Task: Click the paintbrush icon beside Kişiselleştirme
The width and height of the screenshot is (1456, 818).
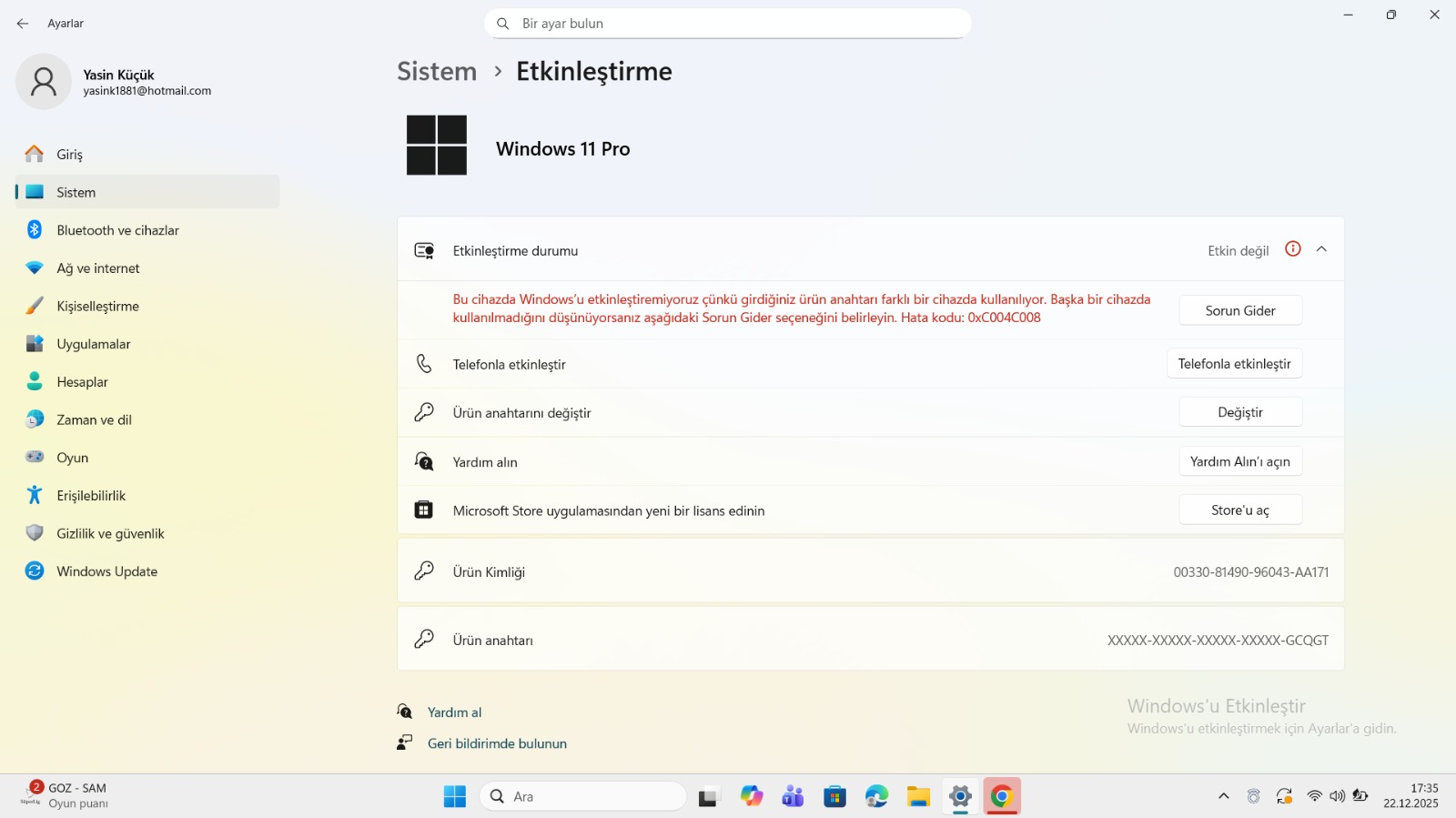Action: tap(35, 306)
